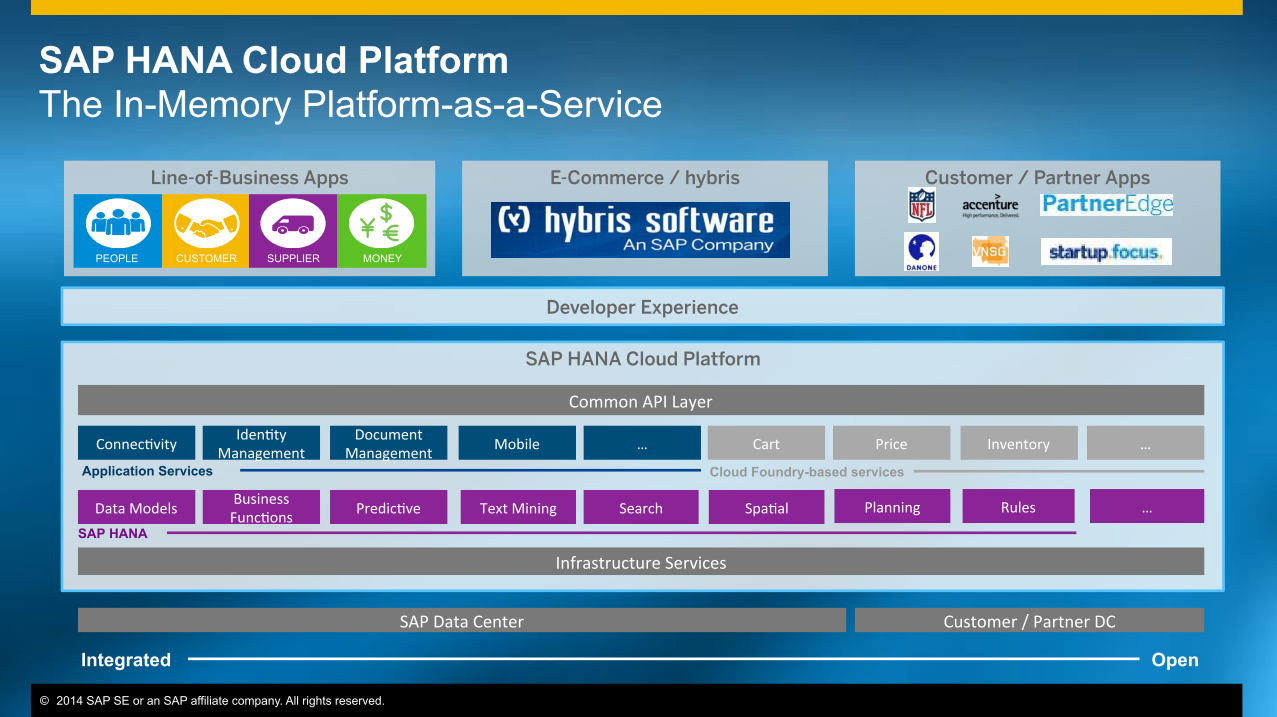This screenshot has height=717, width=1277.
Task: Select the Common API Layer bar
Action: click(x=641, y=401)
